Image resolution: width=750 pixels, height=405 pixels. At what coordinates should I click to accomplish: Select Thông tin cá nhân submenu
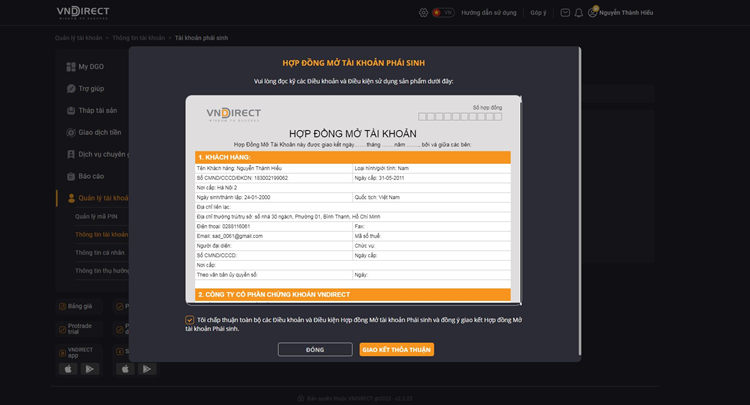tap(99, 253)
